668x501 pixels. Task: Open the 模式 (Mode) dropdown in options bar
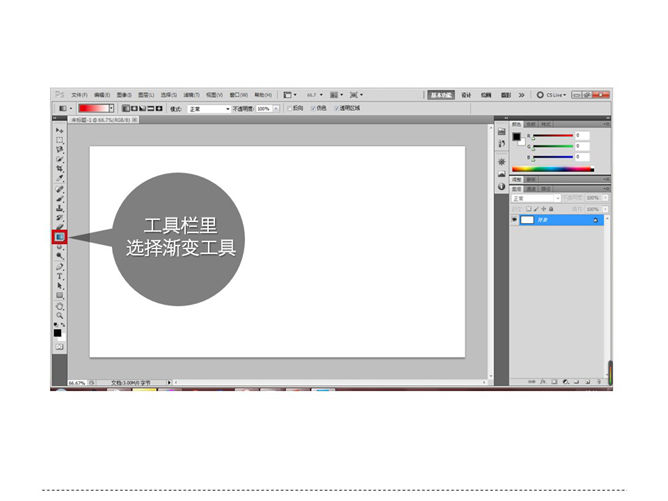208,108
